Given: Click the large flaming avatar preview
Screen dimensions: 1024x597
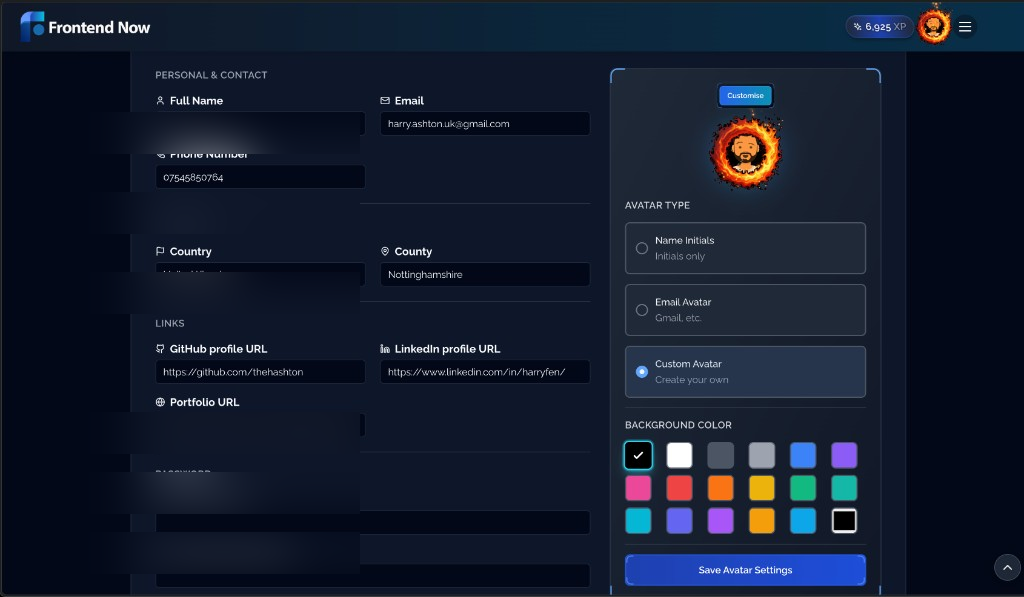Looking at the screenshot, I should click(x=745, y=152).
